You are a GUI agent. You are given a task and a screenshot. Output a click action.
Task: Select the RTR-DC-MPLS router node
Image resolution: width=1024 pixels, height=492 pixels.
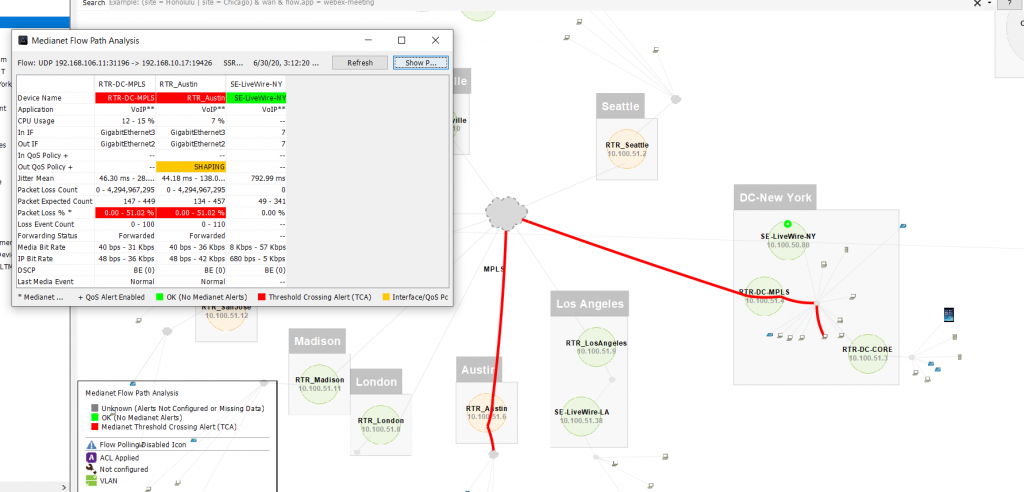764,296
